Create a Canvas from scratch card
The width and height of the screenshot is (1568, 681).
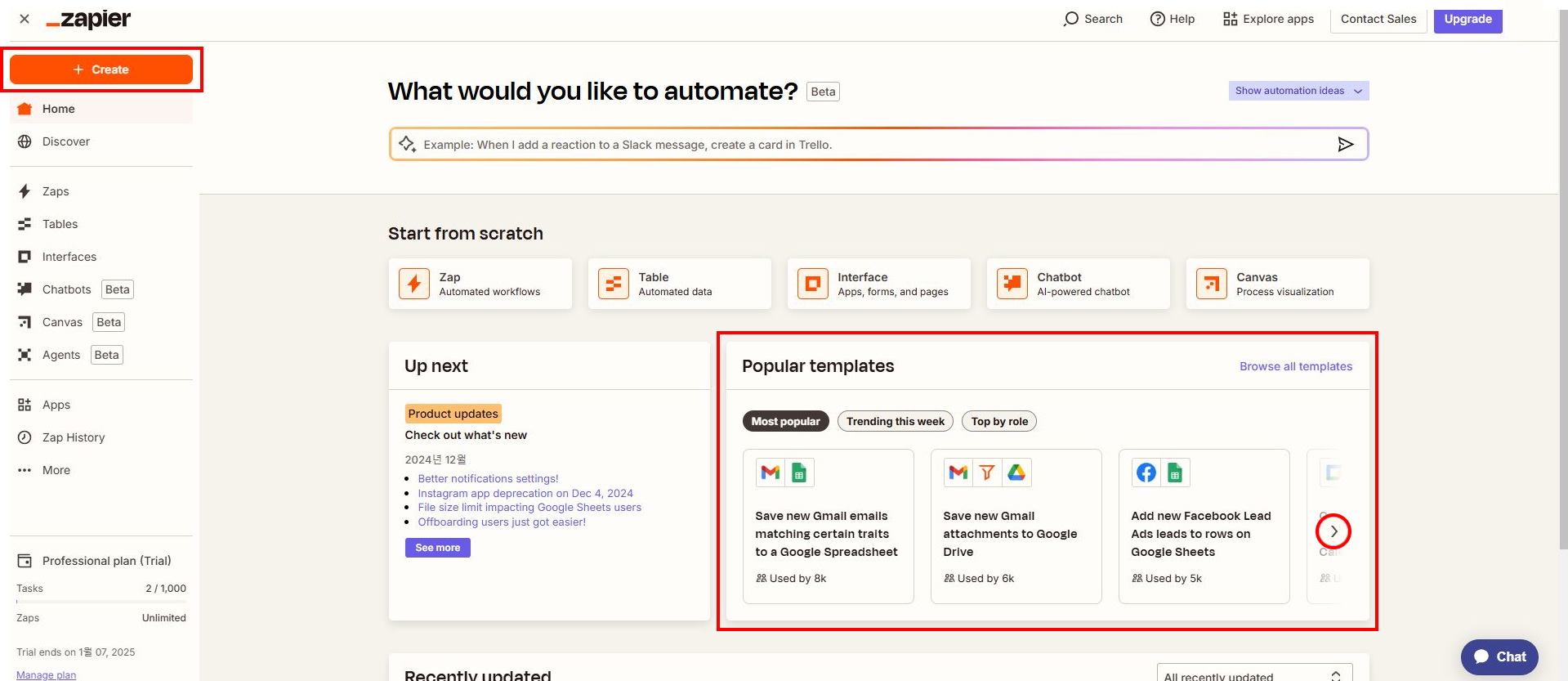(x=1278, y=284)
